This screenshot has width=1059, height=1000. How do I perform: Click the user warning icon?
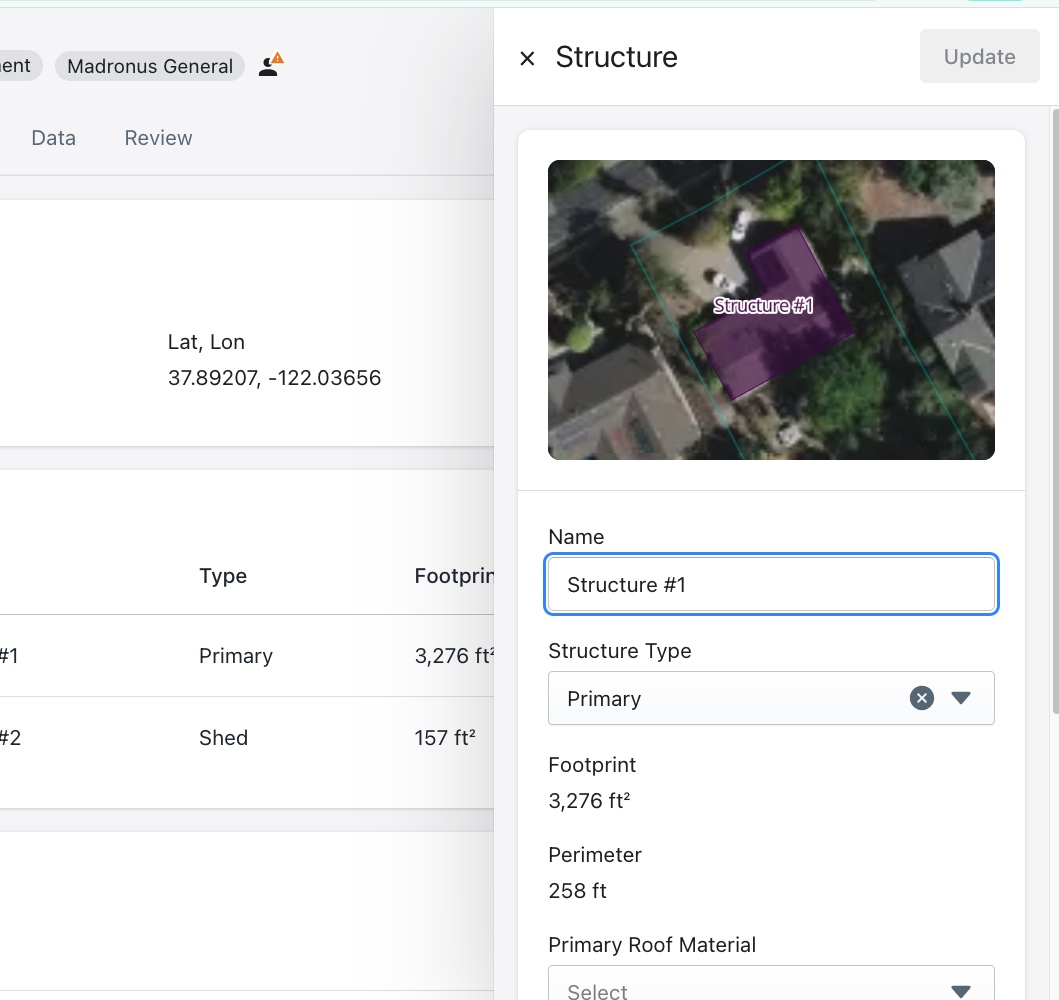pyautogui.click(x=271, y=65)
